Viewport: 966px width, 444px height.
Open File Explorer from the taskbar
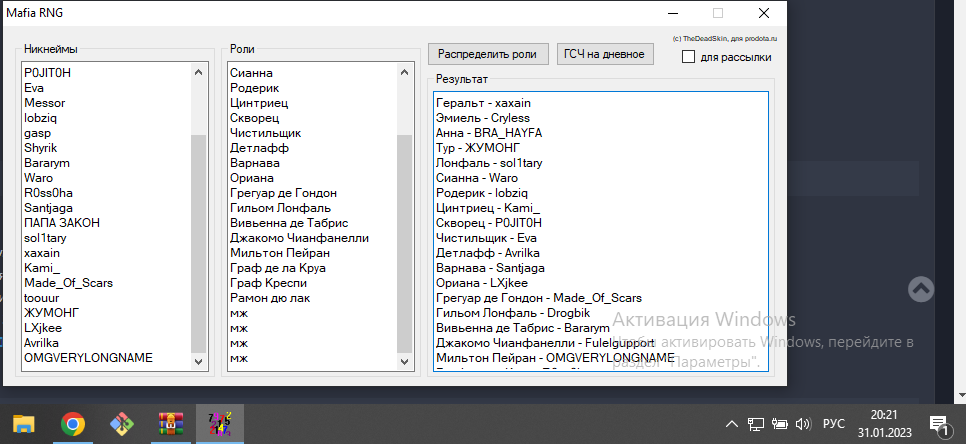click(24, 423)
